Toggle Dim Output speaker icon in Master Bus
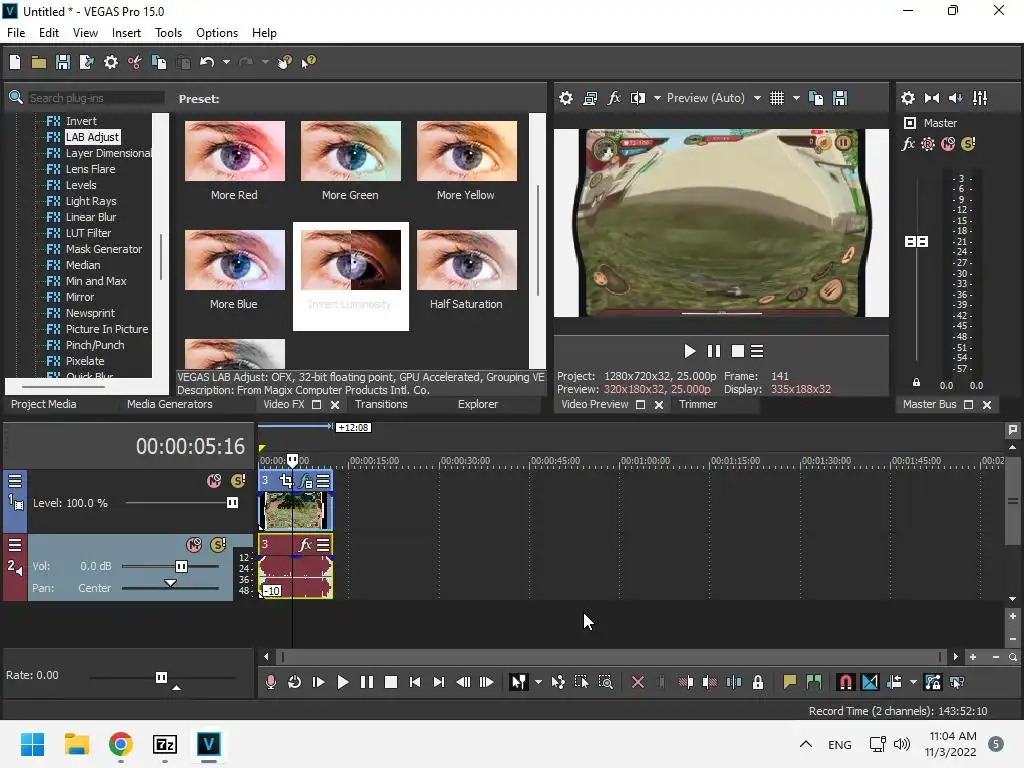 (955, 98)
